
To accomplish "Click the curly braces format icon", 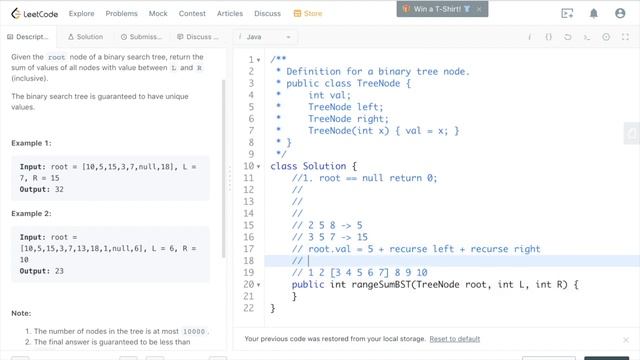I will (x=549, y=37).
